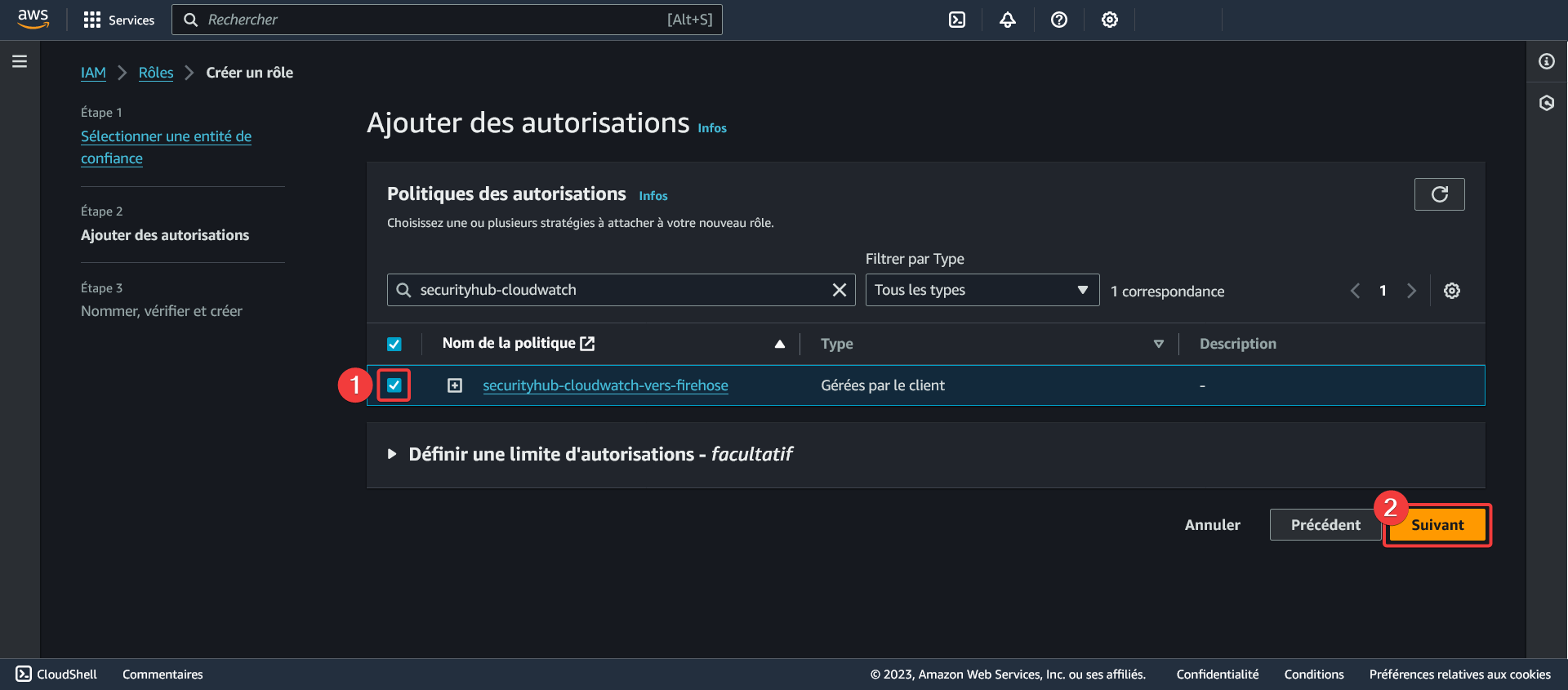The width and height of the screenshot is (1568, 690).
Task: Click the 1 correspondance result count
Action: [x=1167, y=292]
